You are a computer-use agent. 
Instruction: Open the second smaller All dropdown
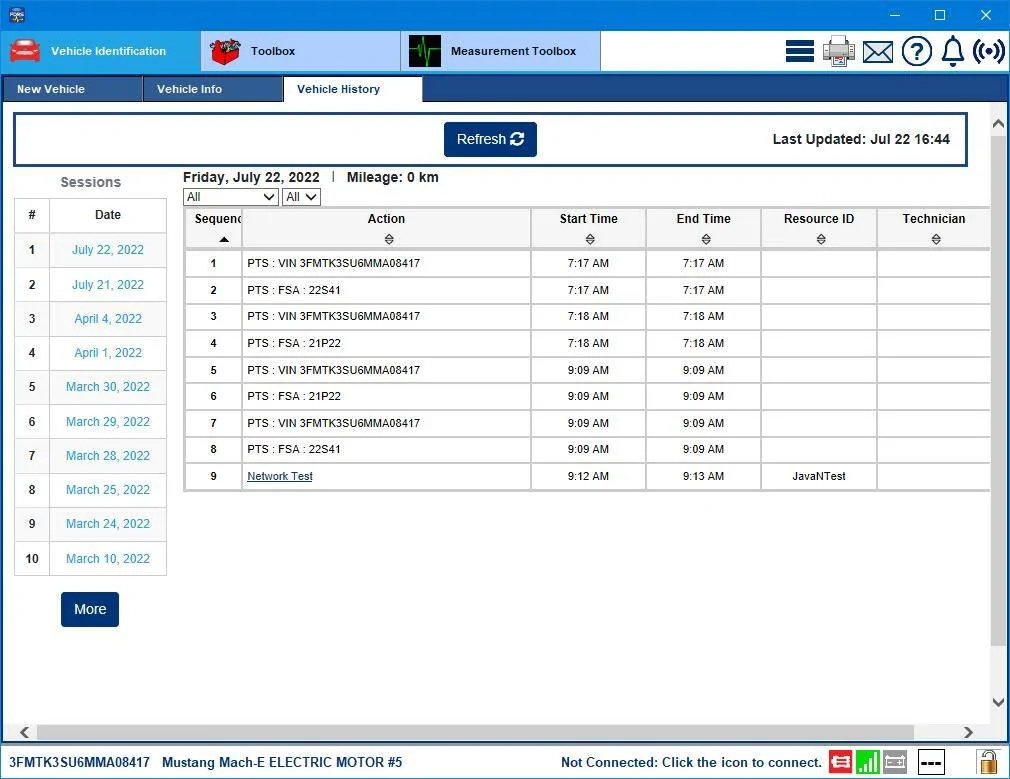tap(301, 197)
